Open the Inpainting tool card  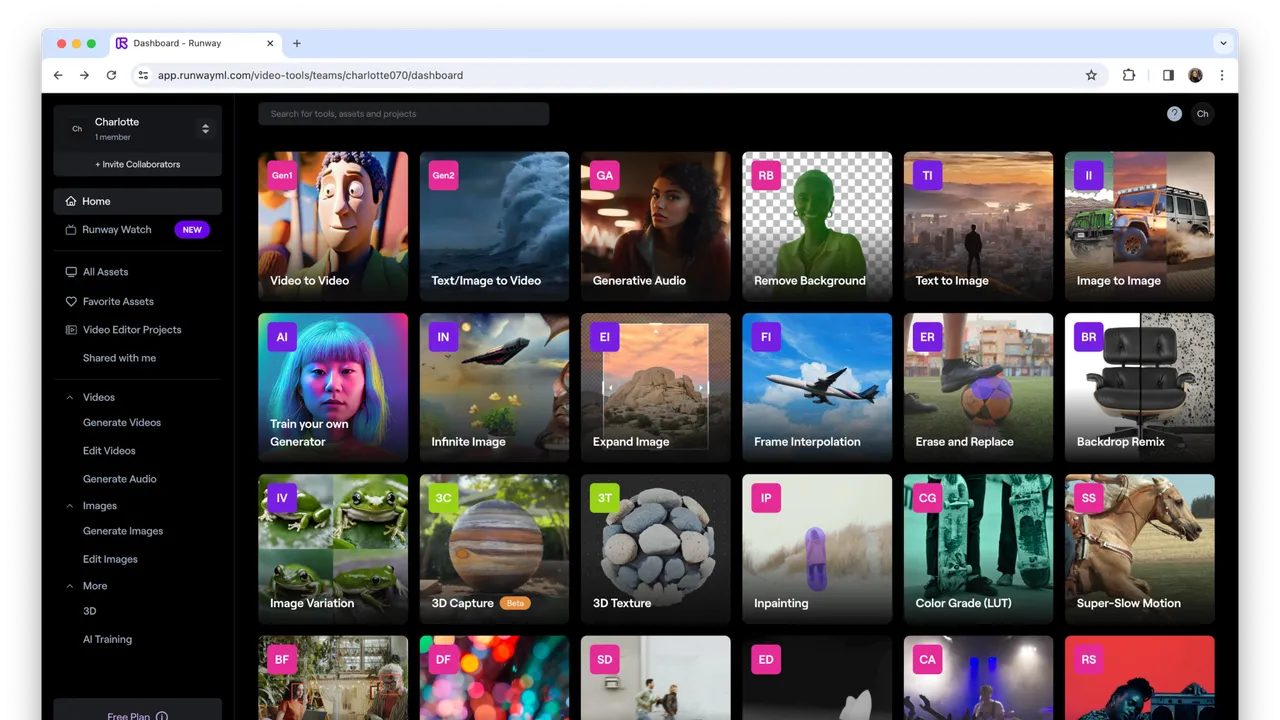[817, 549]
